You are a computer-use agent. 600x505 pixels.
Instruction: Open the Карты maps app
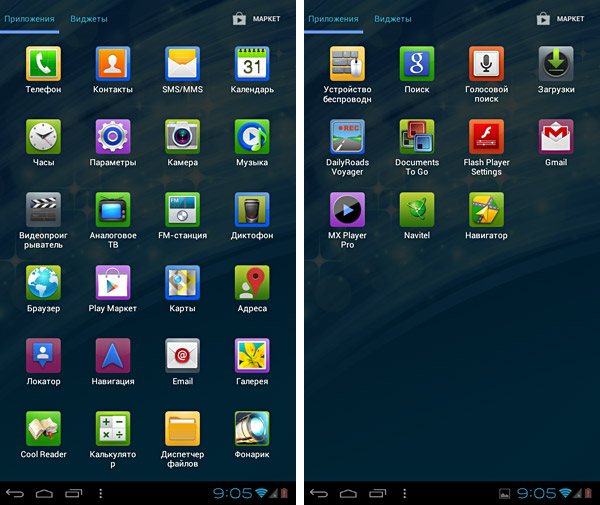point(183,283)
